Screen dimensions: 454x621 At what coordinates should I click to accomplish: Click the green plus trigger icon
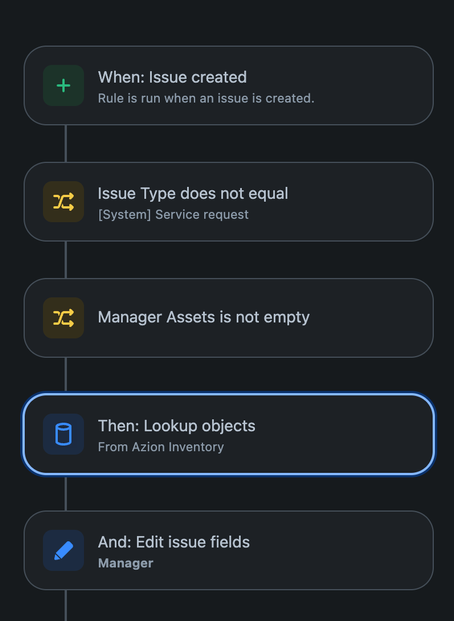coord(63,86)
